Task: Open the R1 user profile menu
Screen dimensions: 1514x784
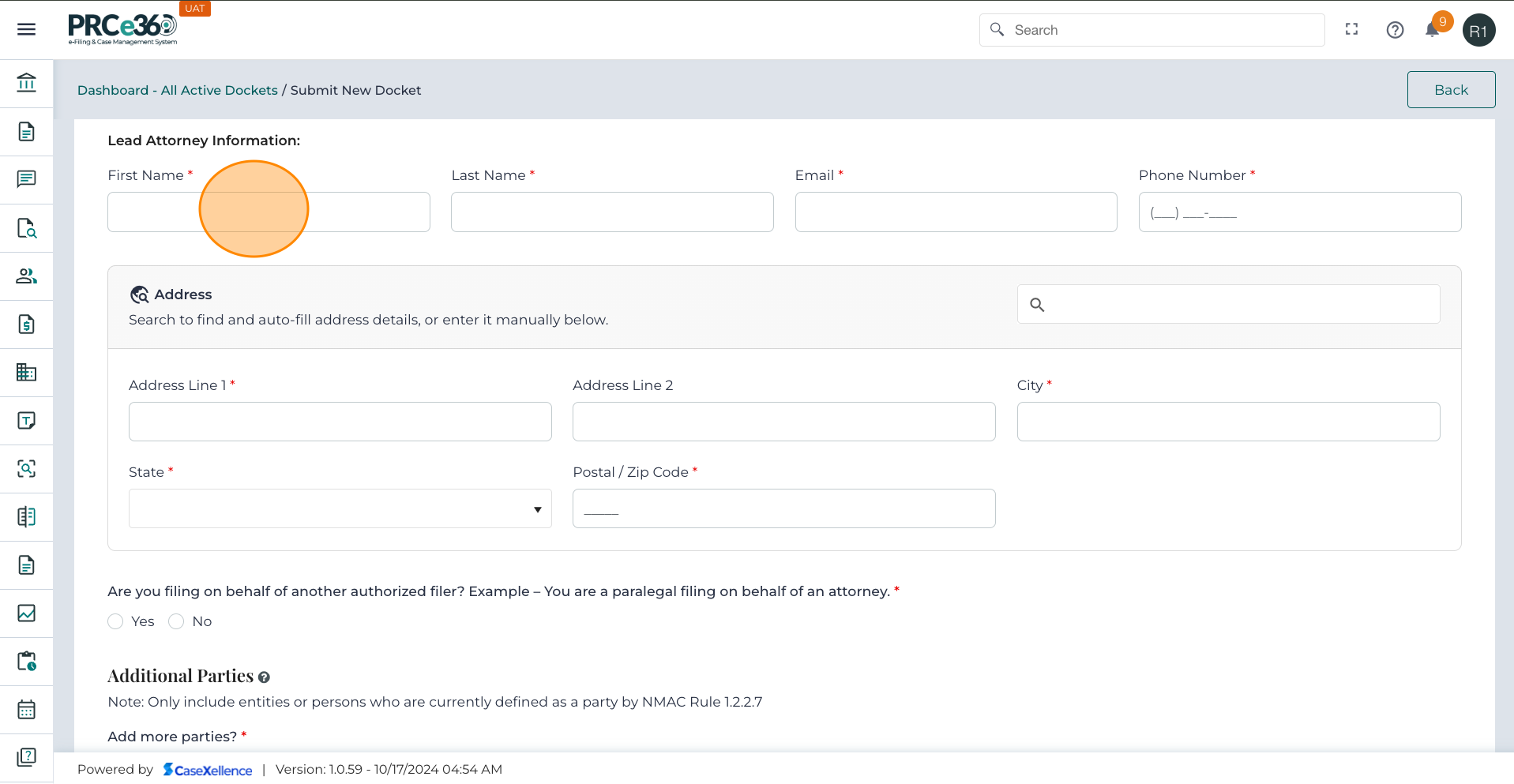Action: coord(1478,31)
